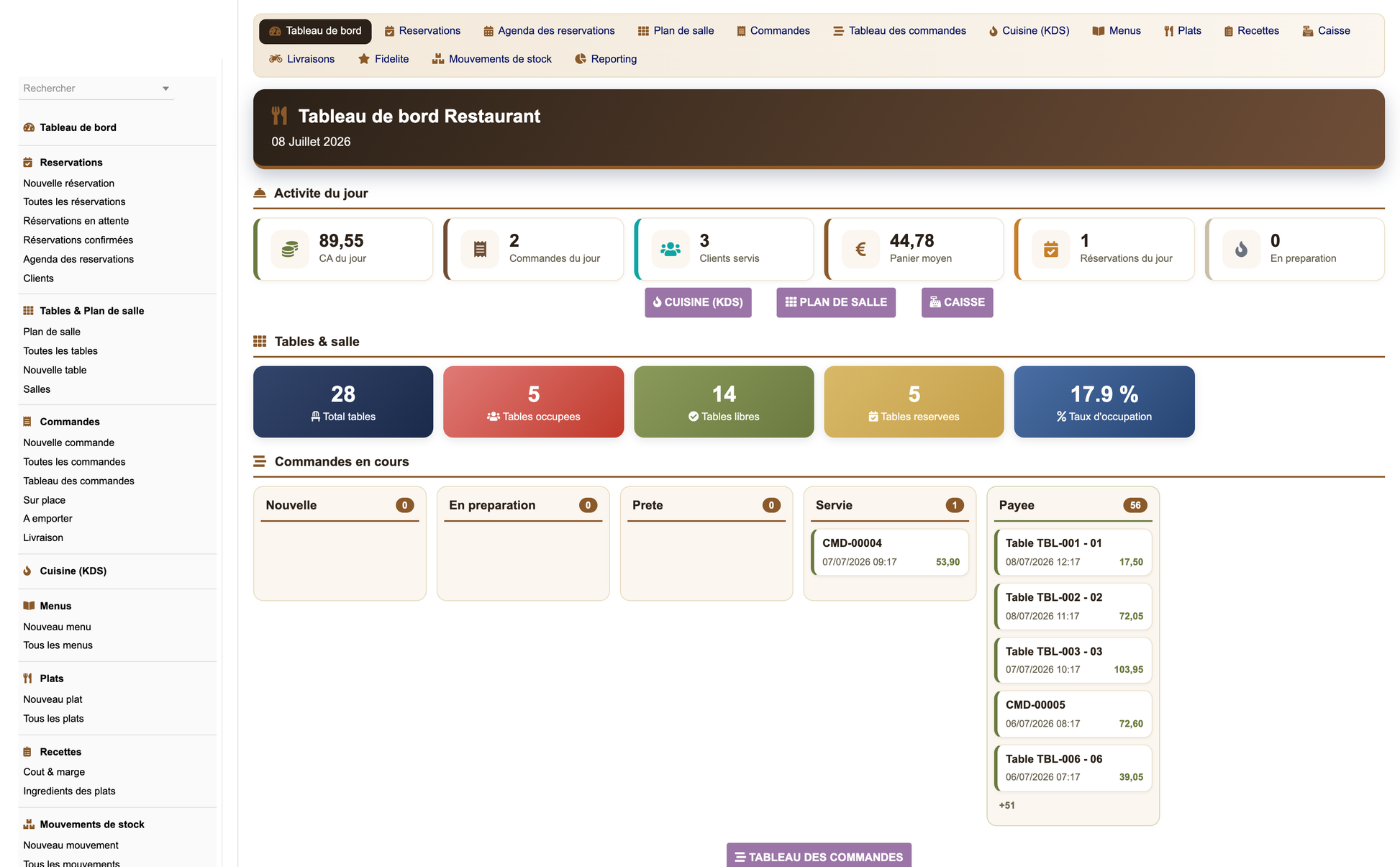The image size is (1400, 867).
Task: Select the Menus top tab
Action: click(x=1117, y=31)
